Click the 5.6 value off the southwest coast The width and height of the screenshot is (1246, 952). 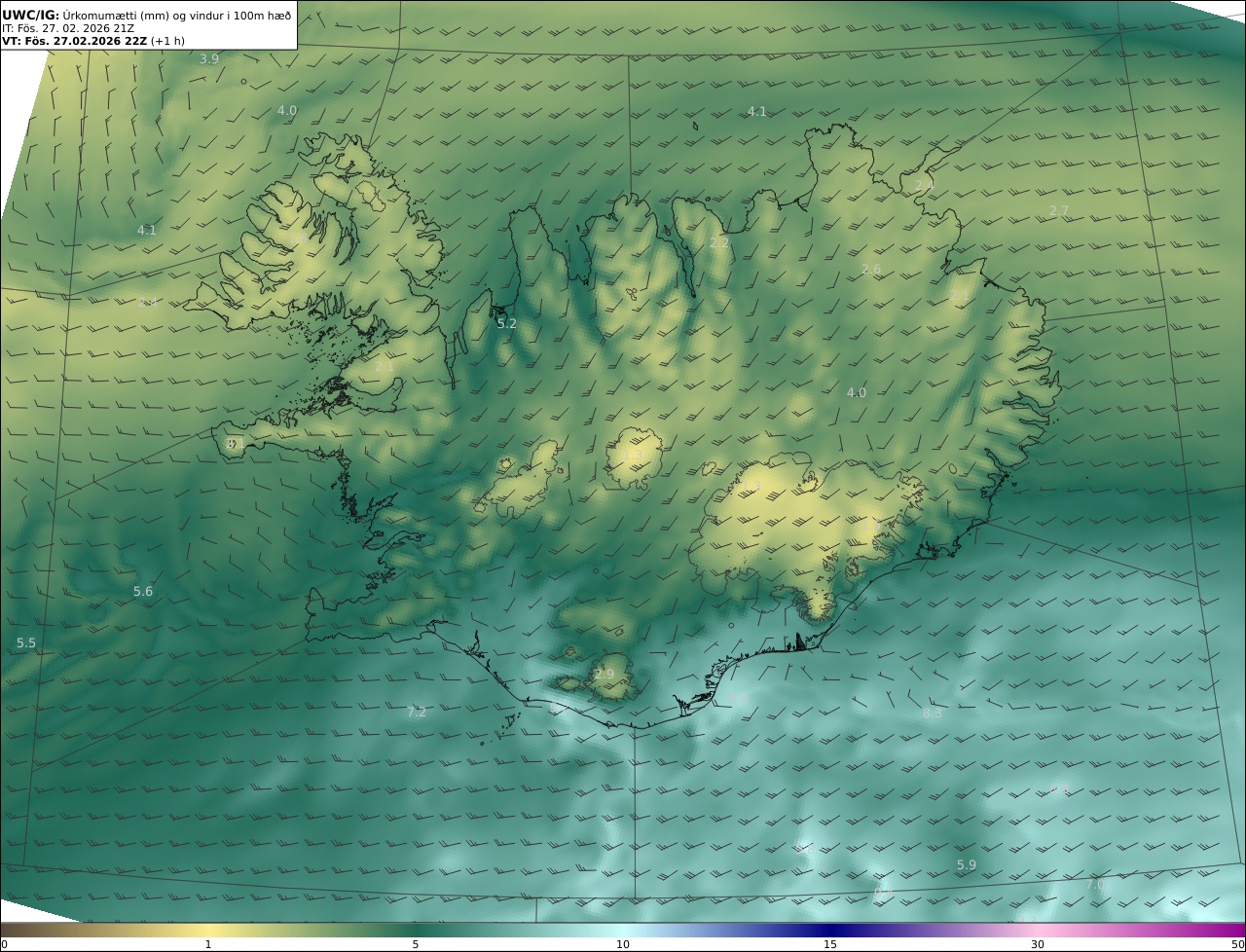pos(143,592)
